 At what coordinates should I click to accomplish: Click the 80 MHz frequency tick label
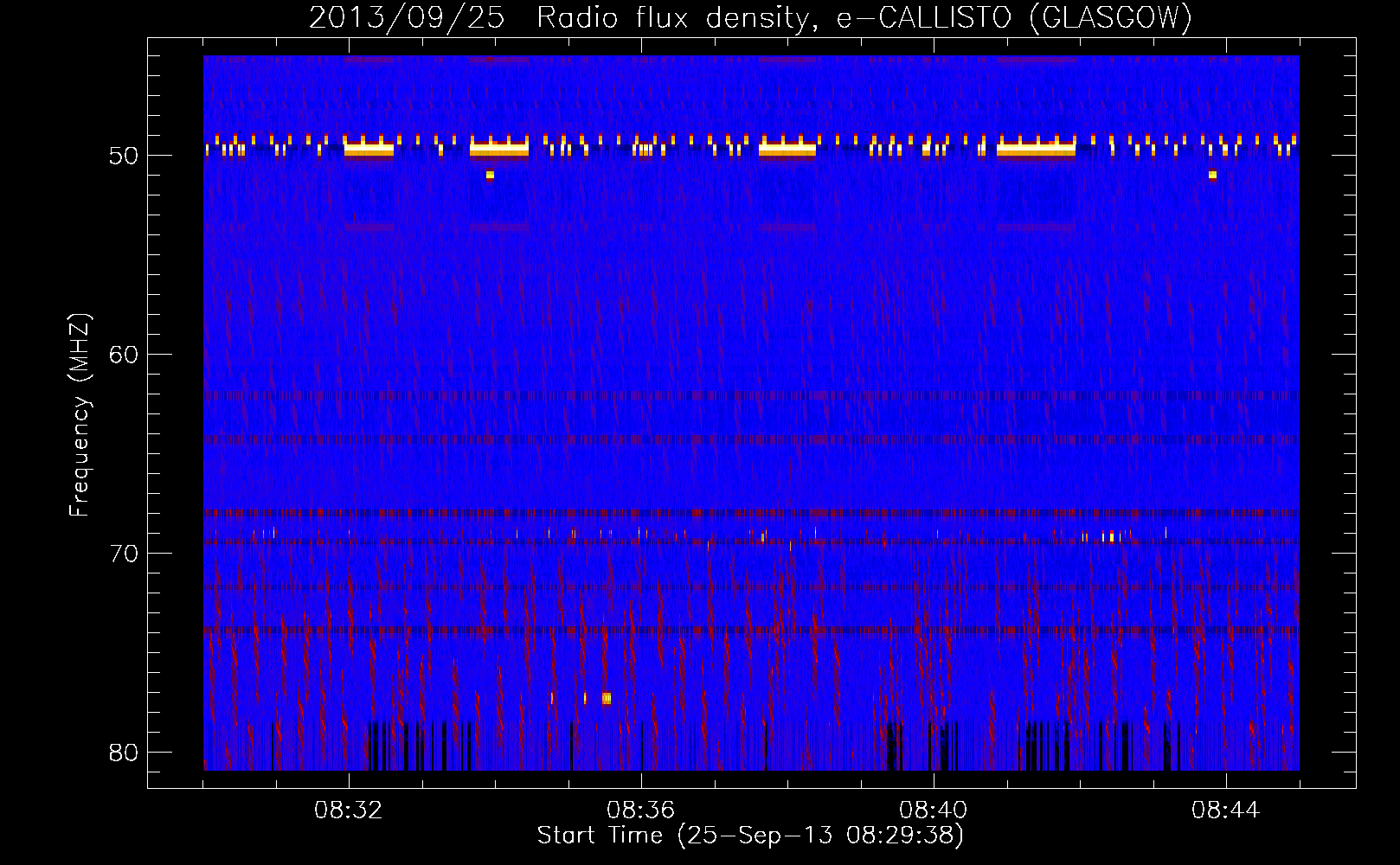pos(124,753)
